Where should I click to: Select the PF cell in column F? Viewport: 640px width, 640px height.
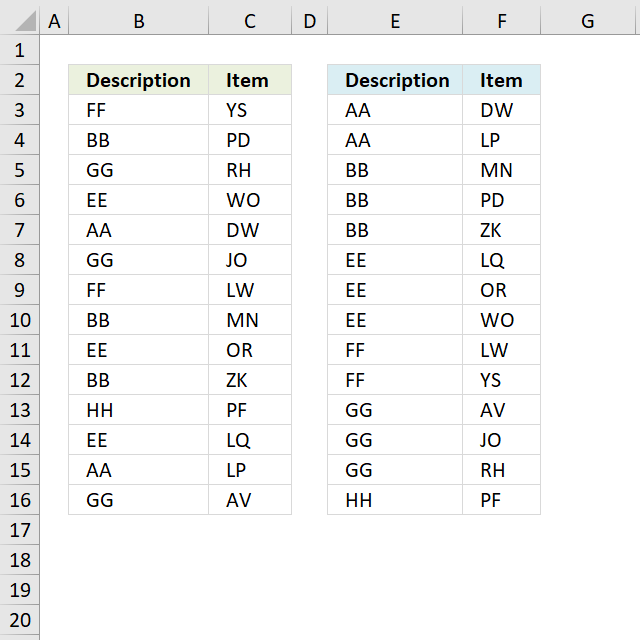pos(502,500)
